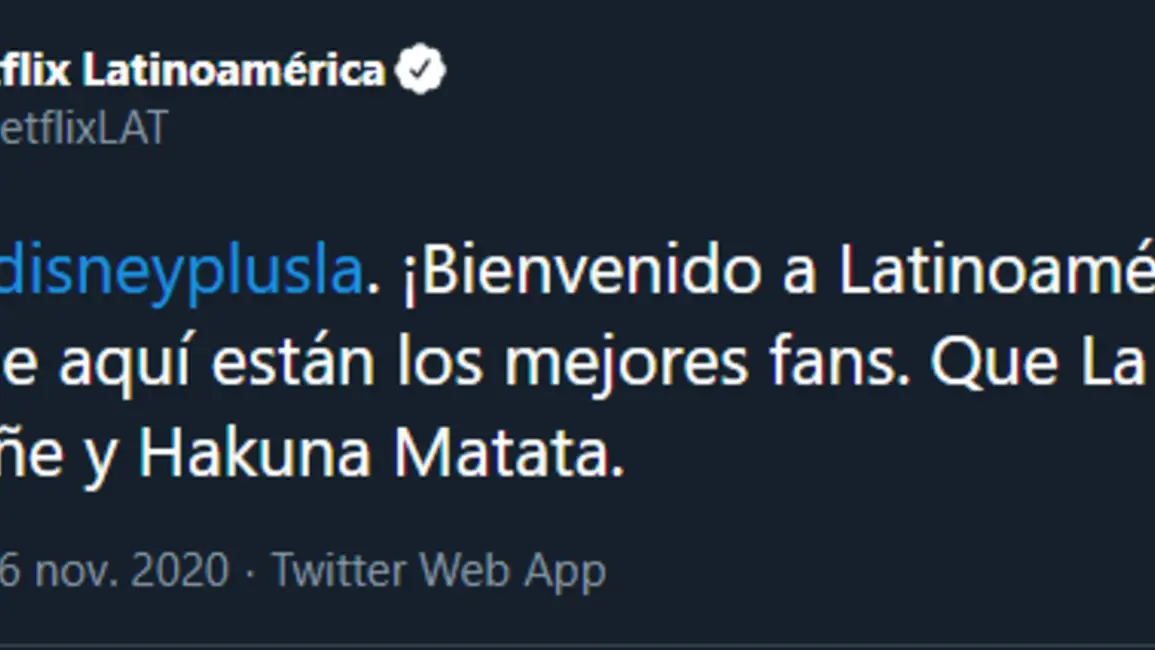Open the Netflix Latinoamérica profile name
Screen dimensions: 1155x650
pyautogui.click(x=192, y=71)
